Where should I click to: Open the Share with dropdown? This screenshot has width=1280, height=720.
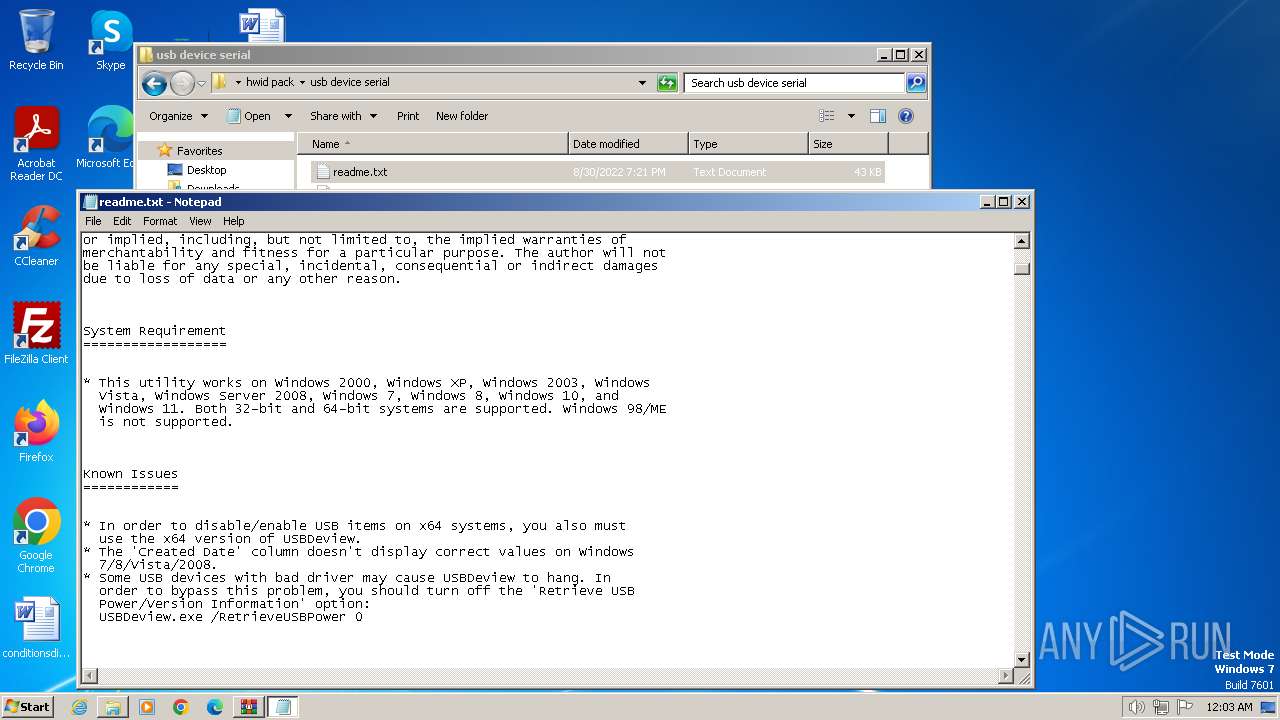343,116
